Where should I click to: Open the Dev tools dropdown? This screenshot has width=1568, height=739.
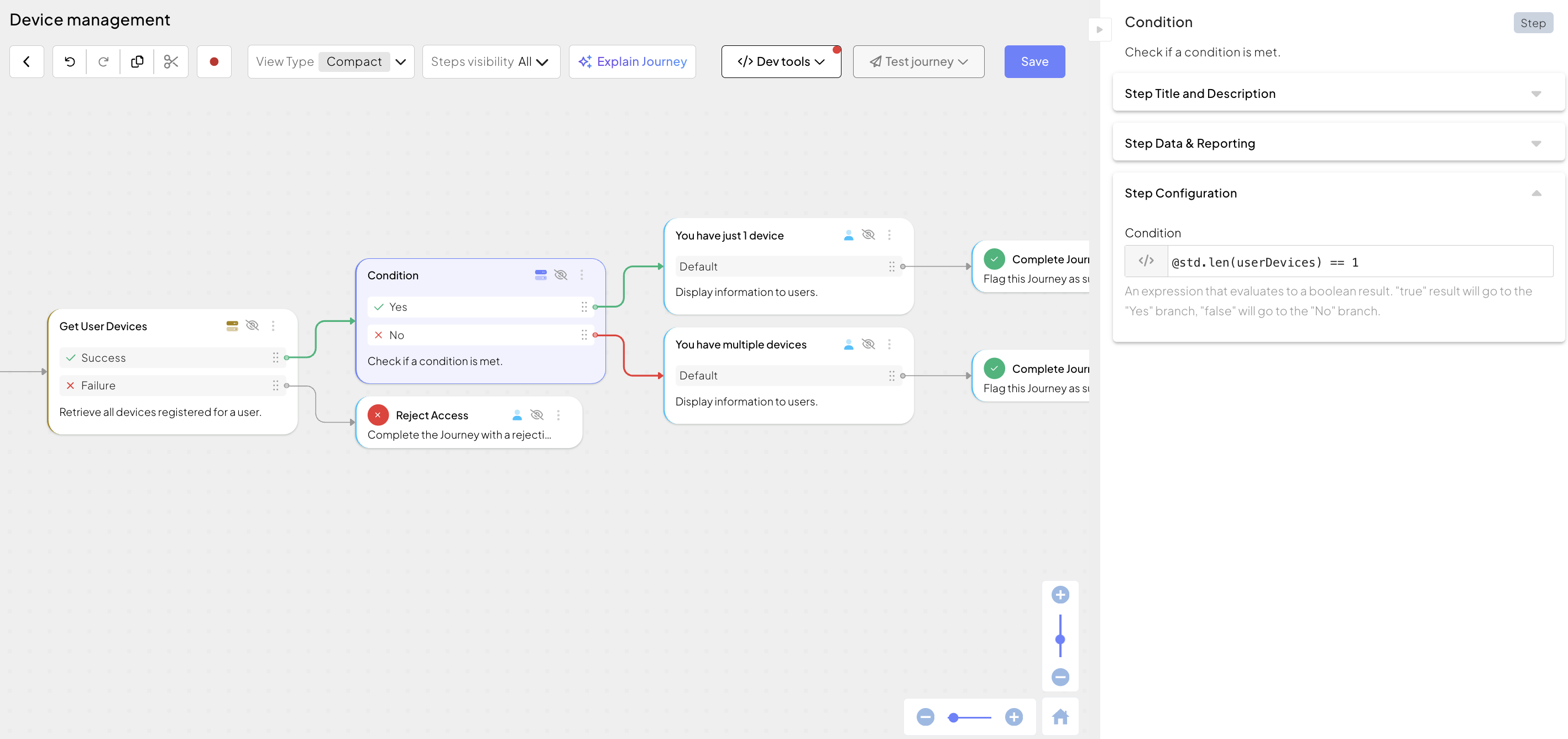[781, 61]
